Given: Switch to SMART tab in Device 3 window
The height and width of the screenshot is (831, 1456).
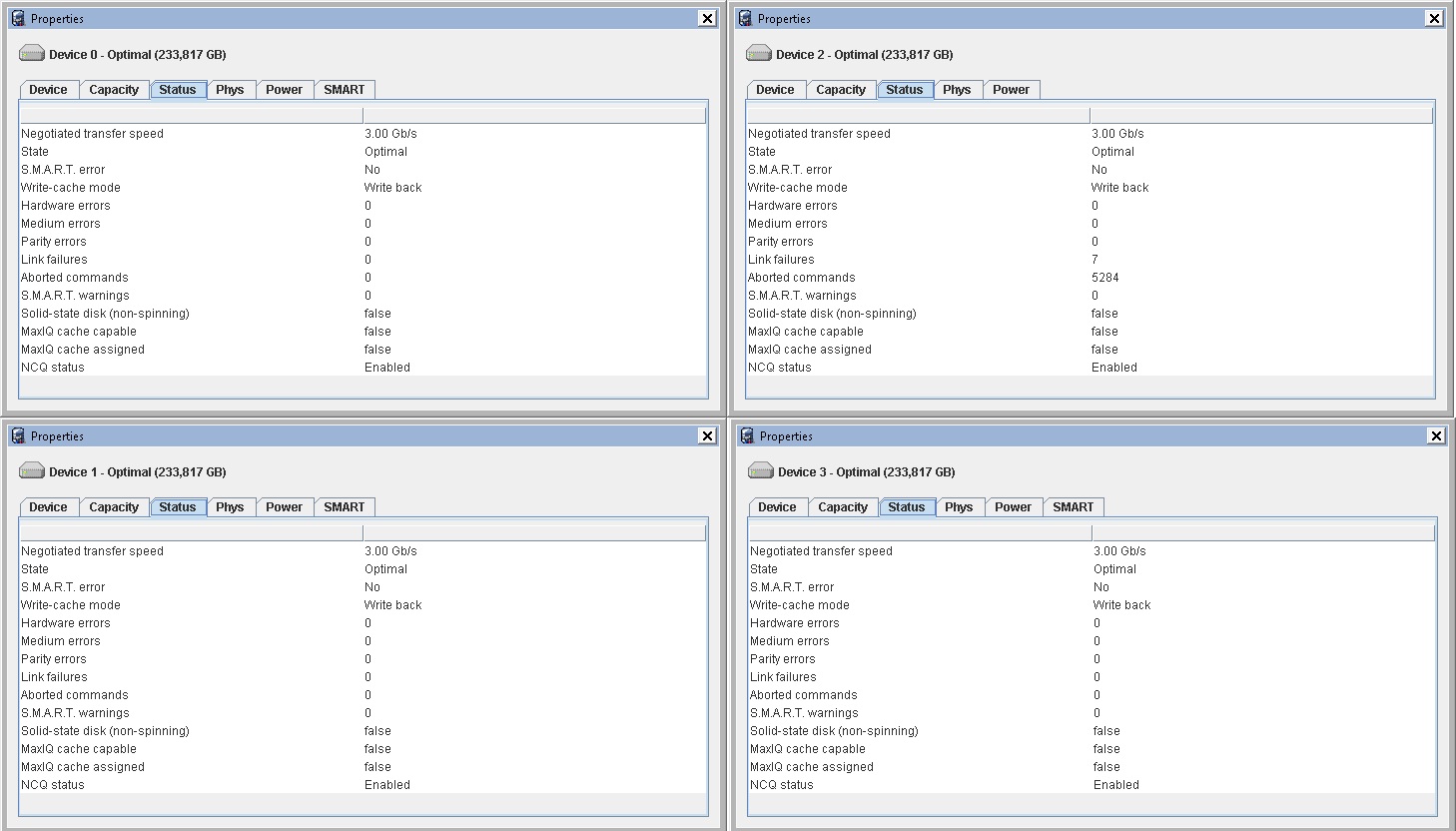Looking at the screenshot, I should [1073, 507].
